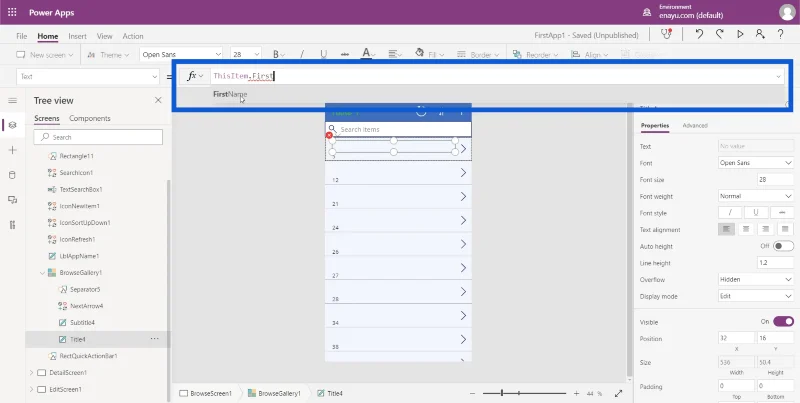The width and height of the screenshot is (800, 403).
Task: Toggle bold formatting in toolbar
Action: click(x=276, y=55)
